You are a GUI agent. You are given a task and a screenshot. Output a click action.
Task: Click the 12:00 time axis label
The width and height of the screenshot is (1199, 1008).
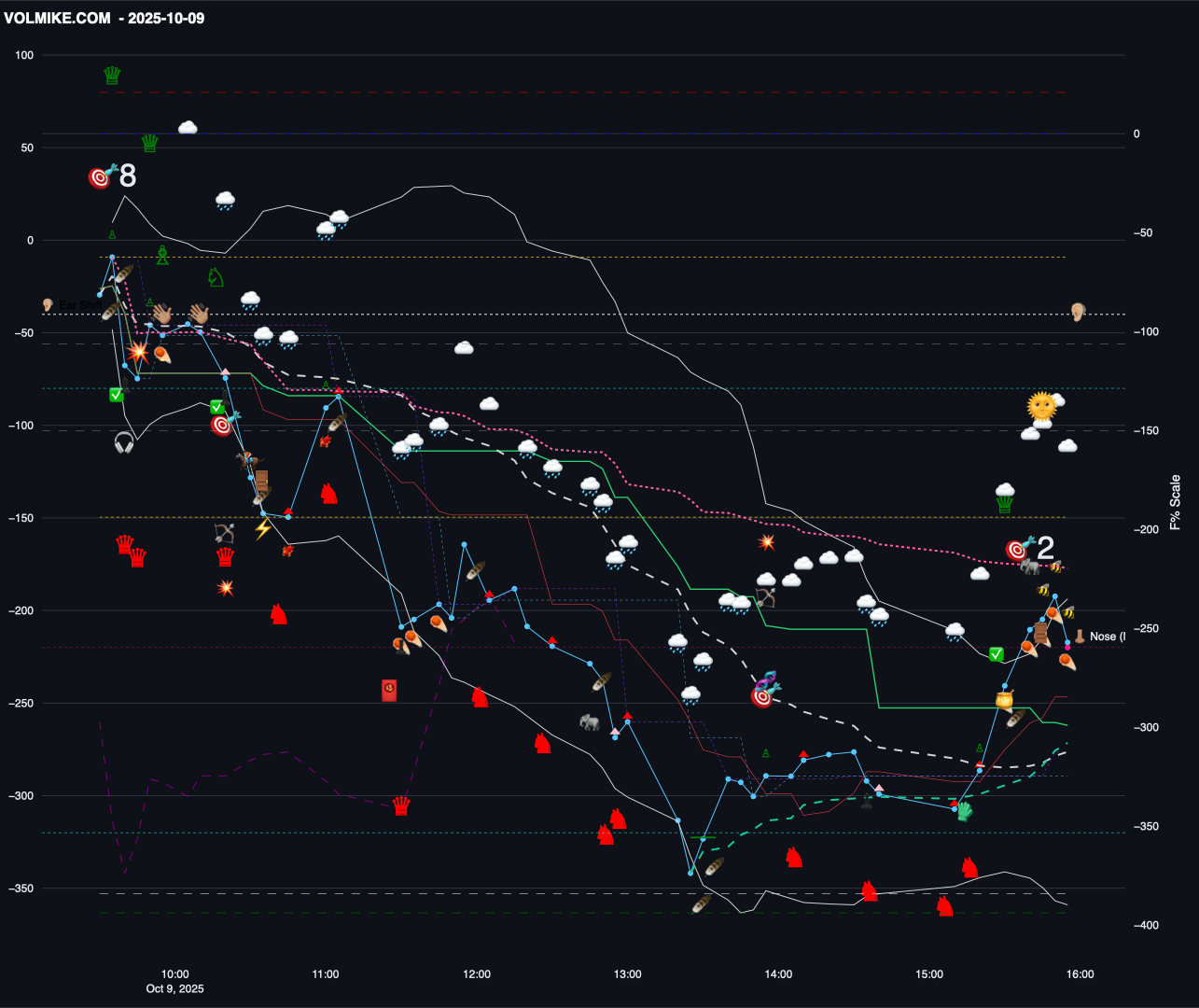click(477, 974)
